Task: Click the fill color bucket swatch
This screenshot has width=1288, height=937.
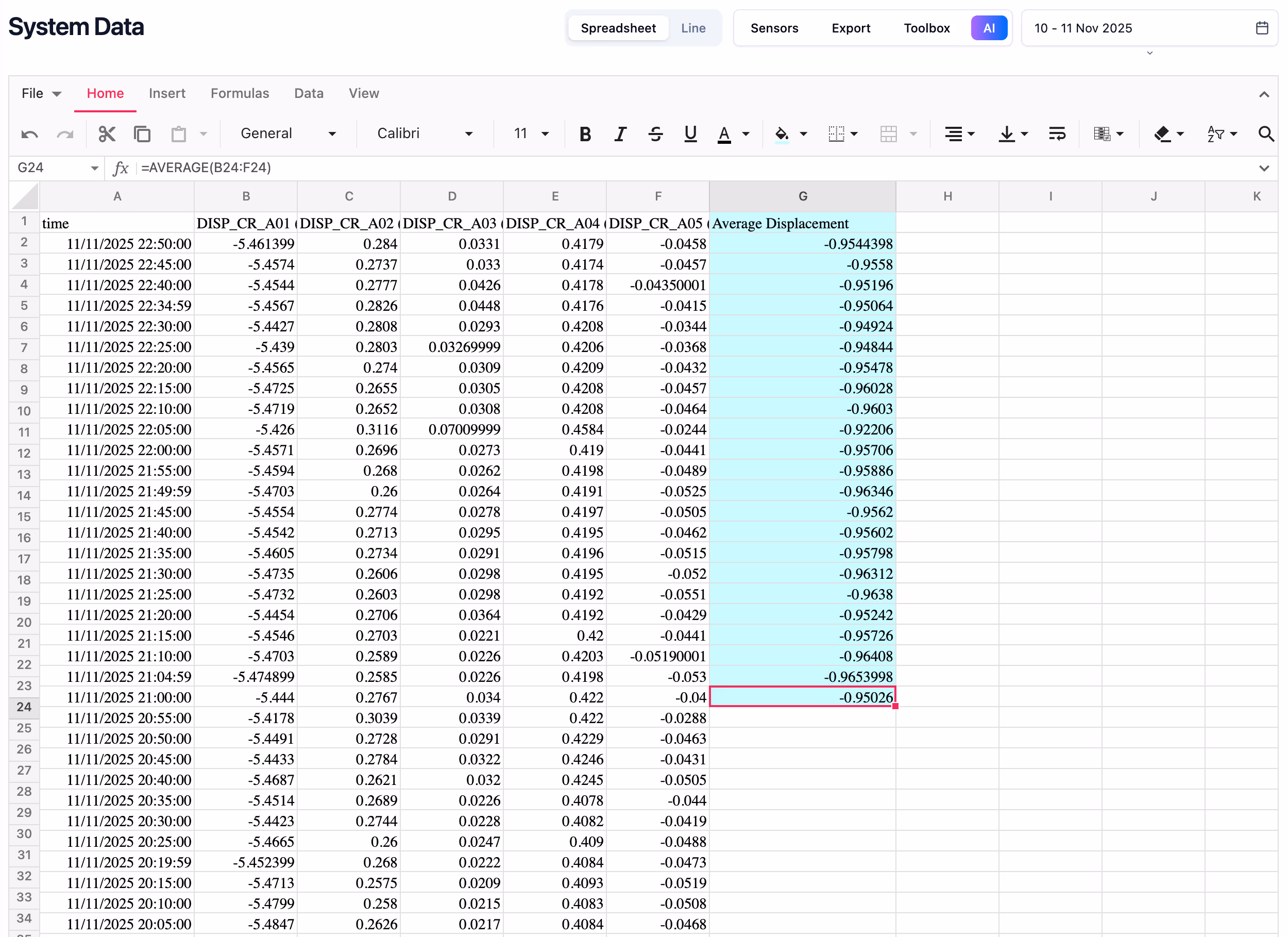Action: [x=782, y=134]
